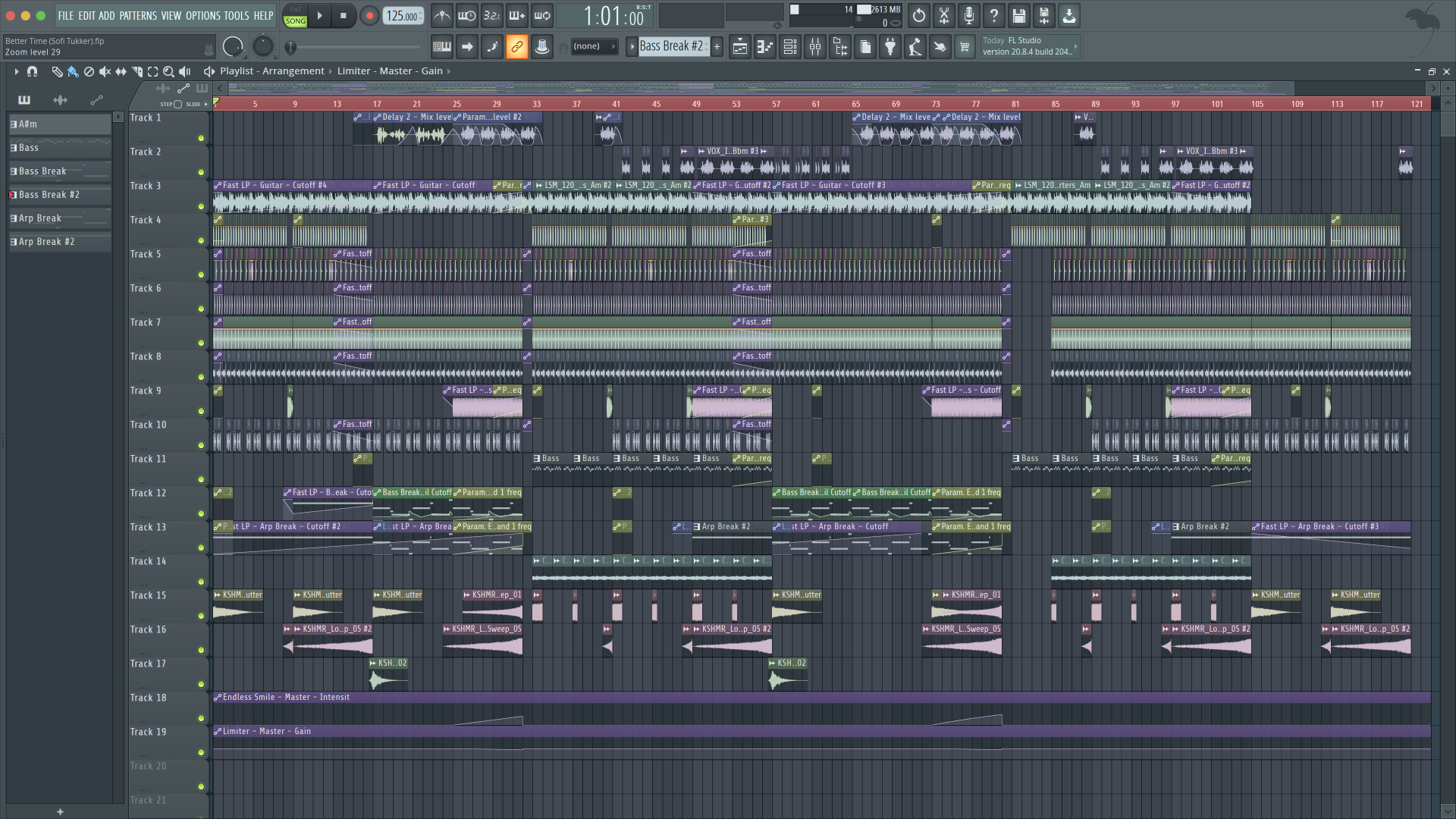This screenshot has width=1456, height=819.
Task: Expand the playlist options menu arrow
Action: coord(16,71)
